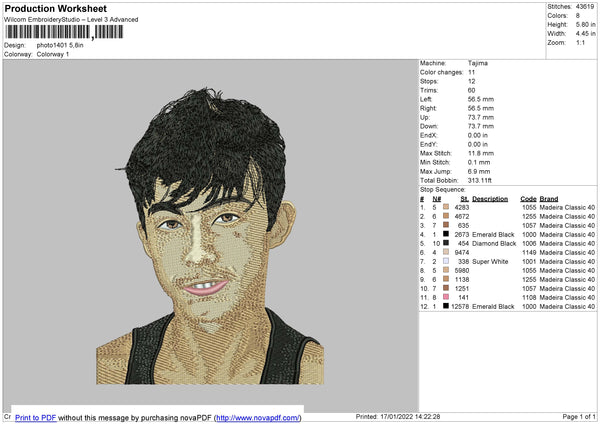Click the Color changes value 11
This screenshot has height=424, width=600.
pos(471,72)
